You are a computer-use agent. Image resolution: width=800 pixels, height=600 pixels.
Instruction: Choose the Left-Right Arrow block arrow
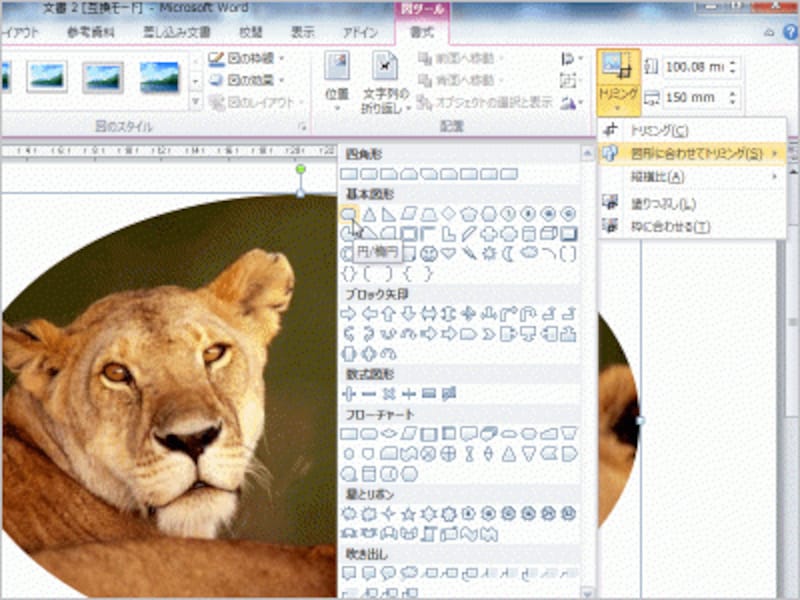tap(429, 314)
